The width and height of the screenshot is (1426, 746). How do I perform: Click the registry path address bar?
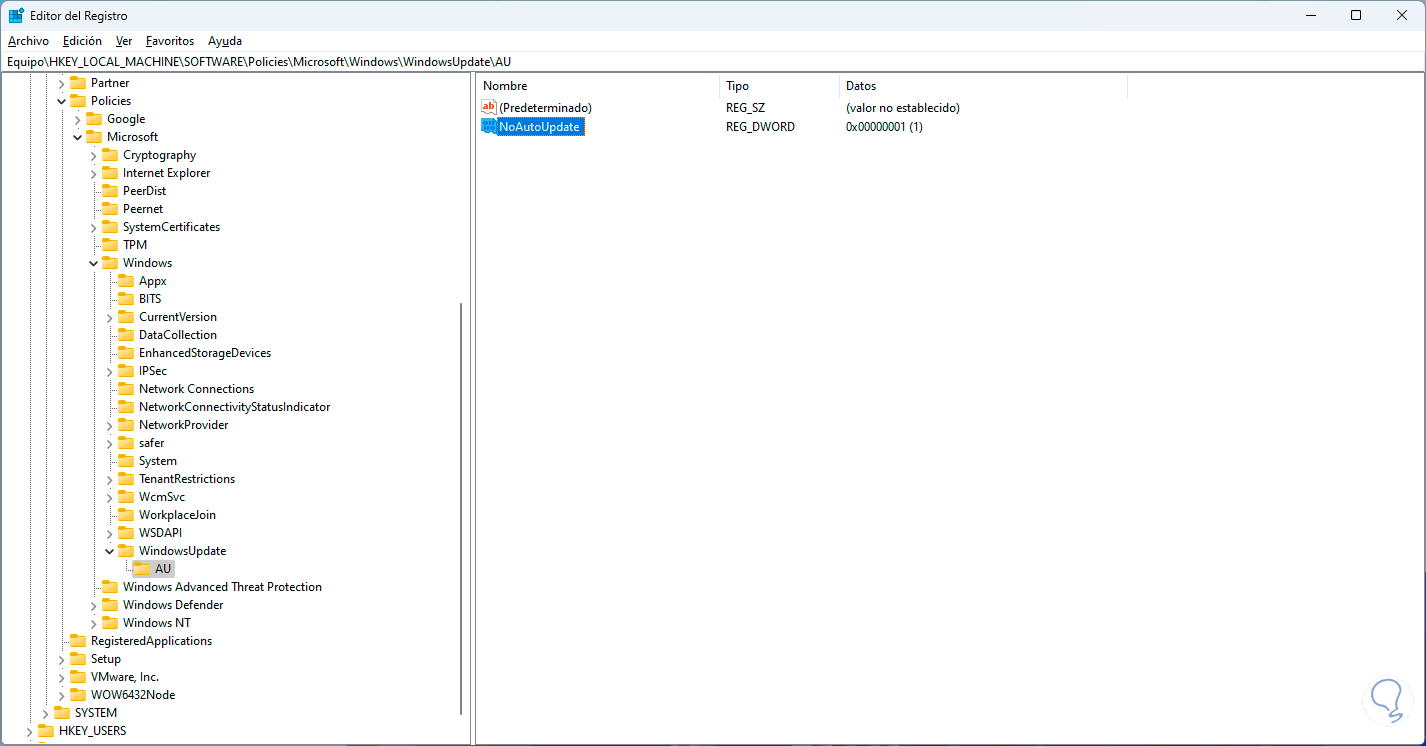(713, 61)
